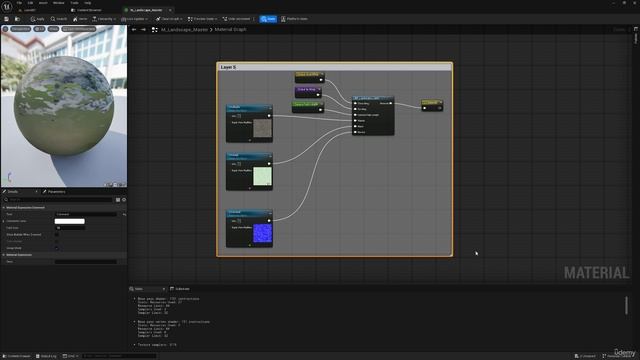Close the M_Landscape_Master editor tab

170,10
